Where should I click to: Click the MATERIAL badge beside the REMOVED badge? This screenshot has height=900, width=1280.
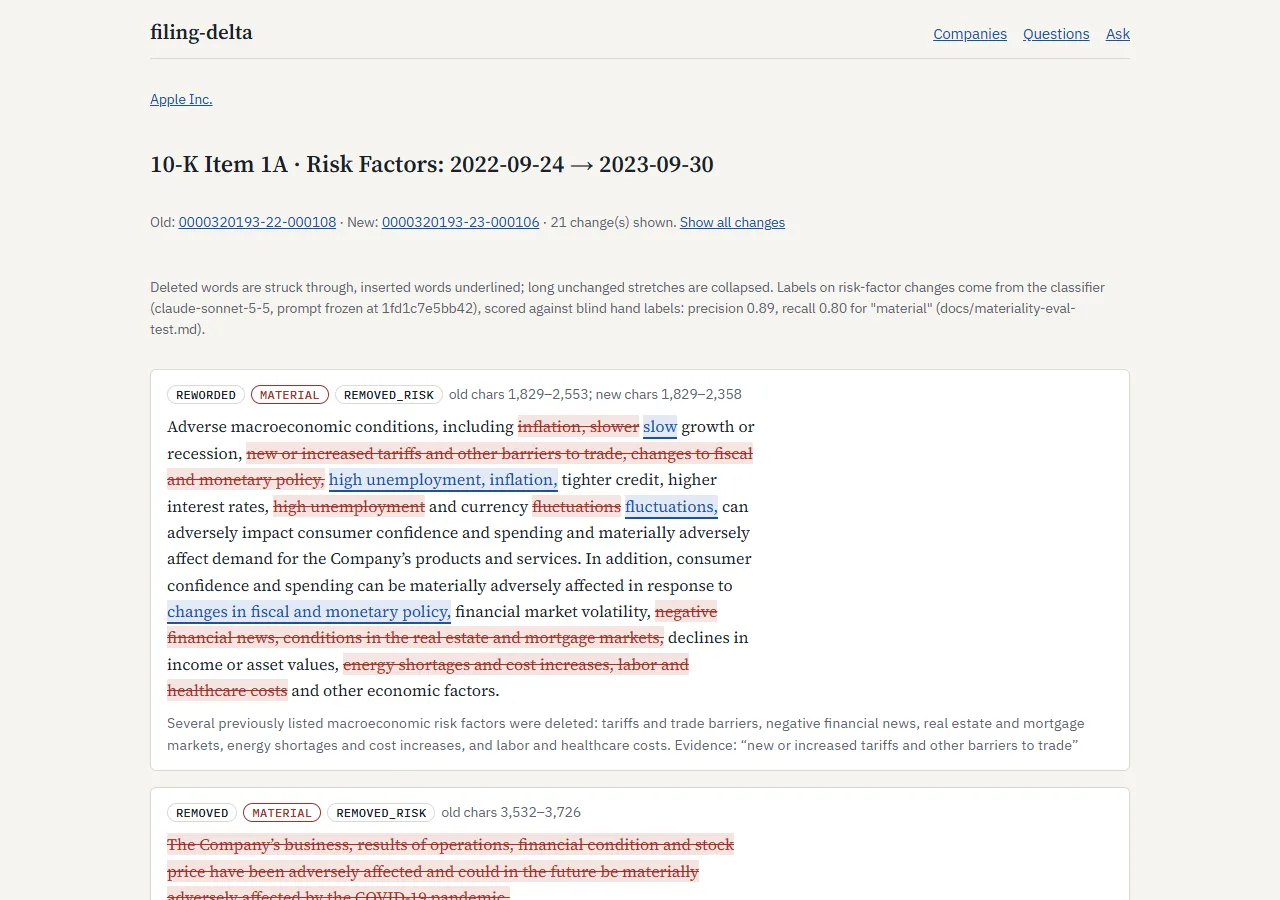tap(282, 813)
